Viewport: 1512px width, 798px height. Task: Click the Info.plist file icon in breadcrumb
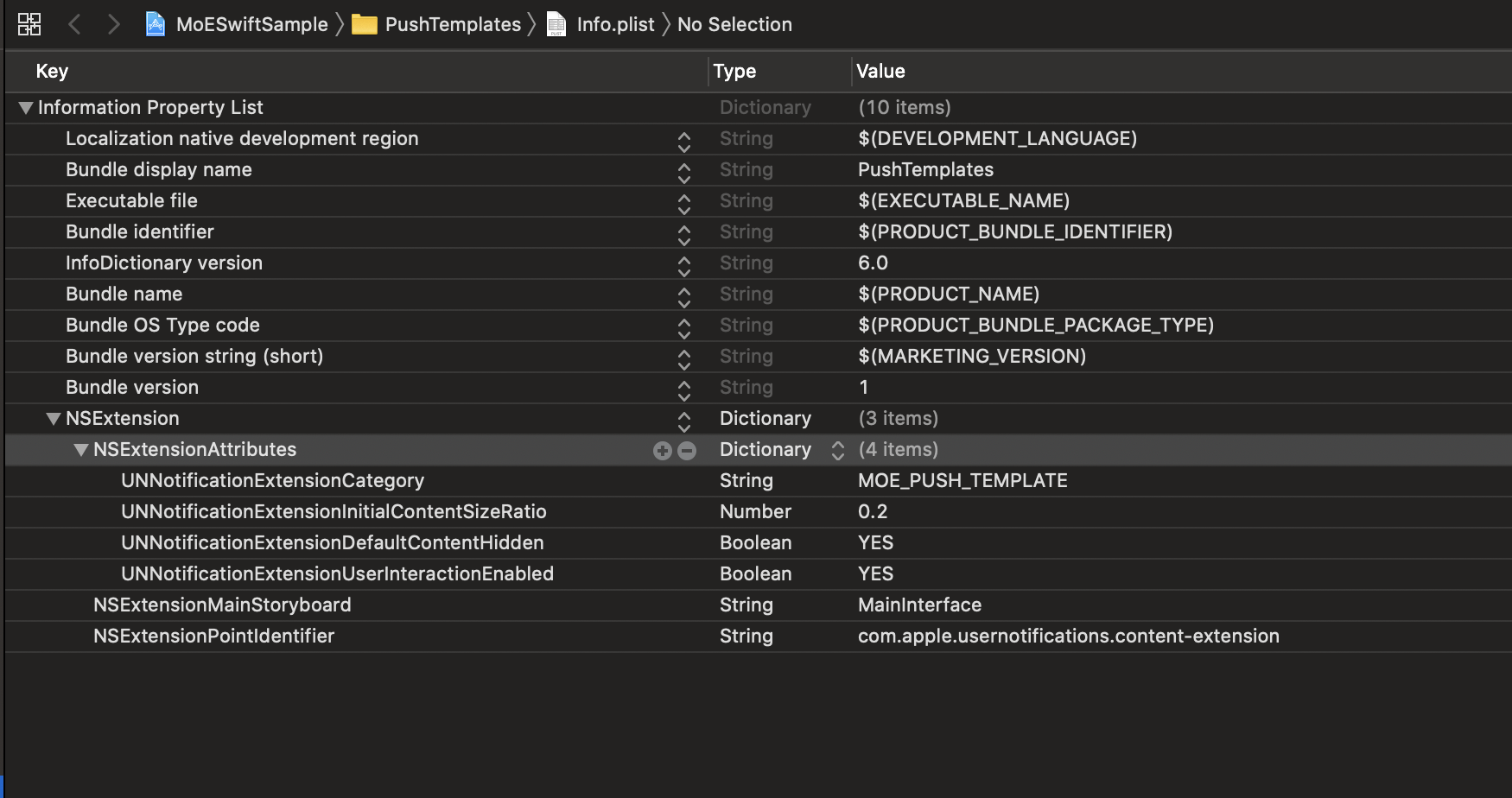coord(557,24)
